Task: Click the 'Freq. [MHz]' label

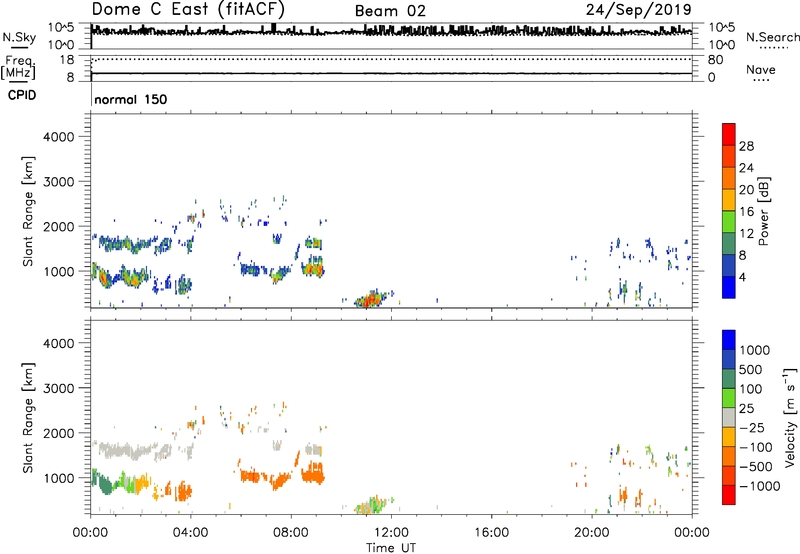Action: pyautogui.click(x=18, y=67)
